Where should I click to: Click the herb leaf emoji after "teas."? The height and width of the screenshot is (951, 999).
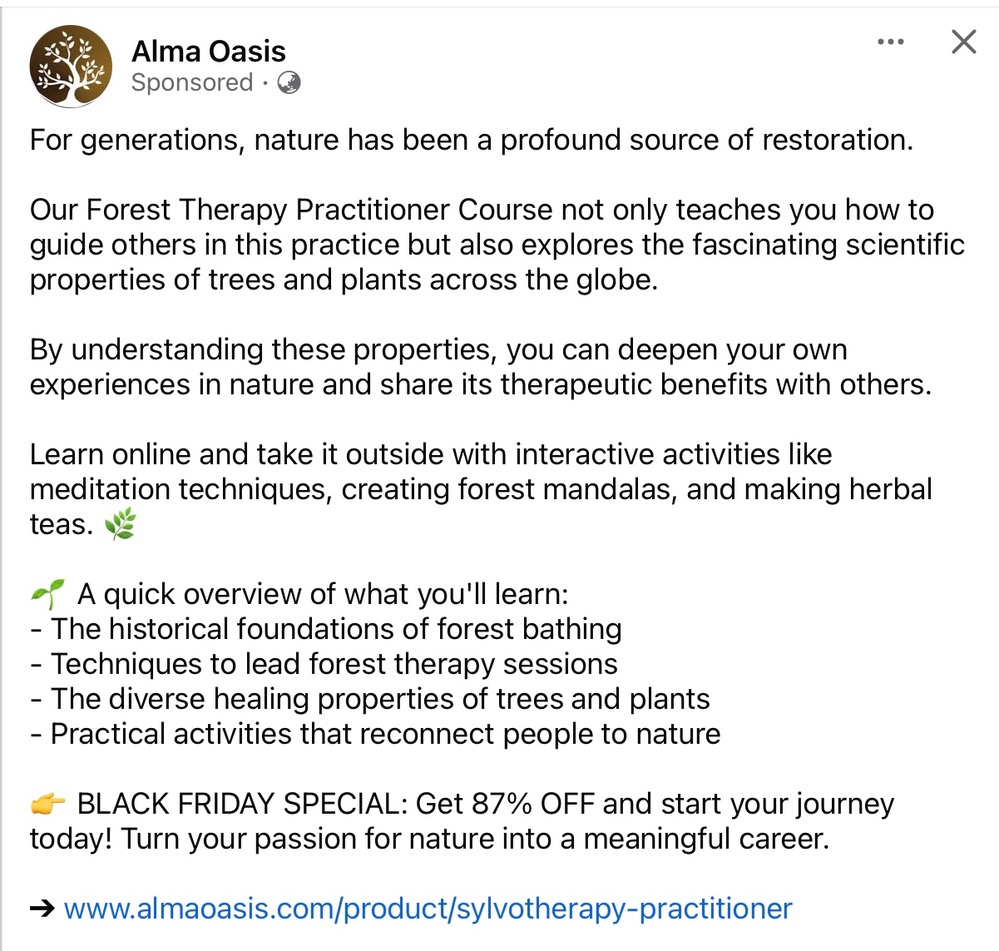coord(120,525)
